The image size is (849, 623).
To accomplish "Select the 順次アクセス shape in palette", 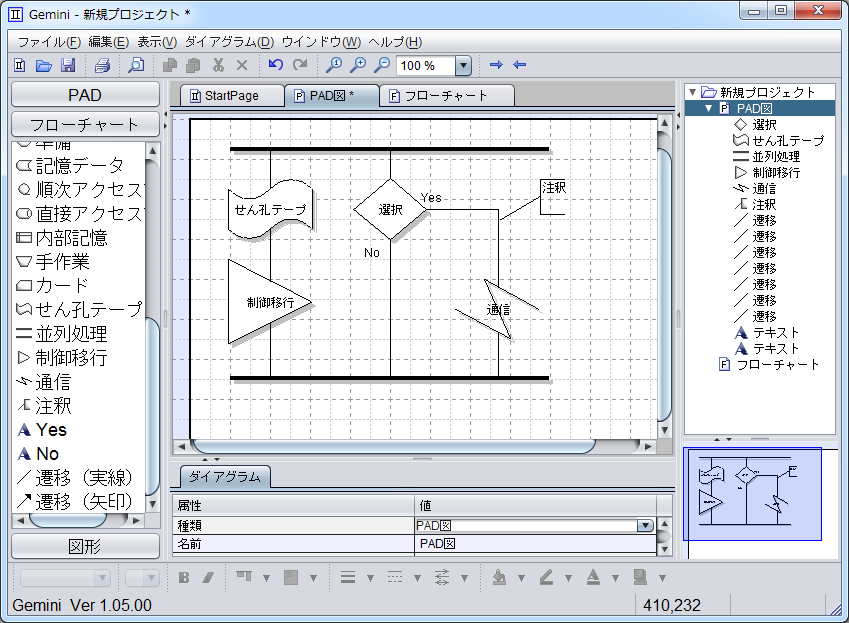I will point(80,189).
